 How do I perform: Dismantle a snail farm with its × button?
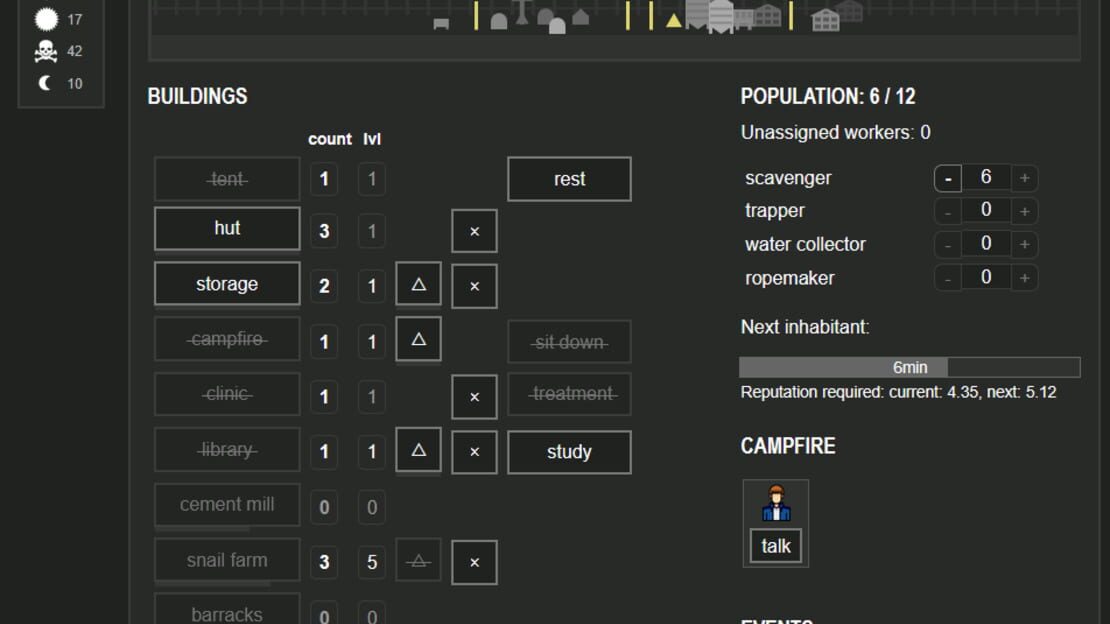[474, 562]
